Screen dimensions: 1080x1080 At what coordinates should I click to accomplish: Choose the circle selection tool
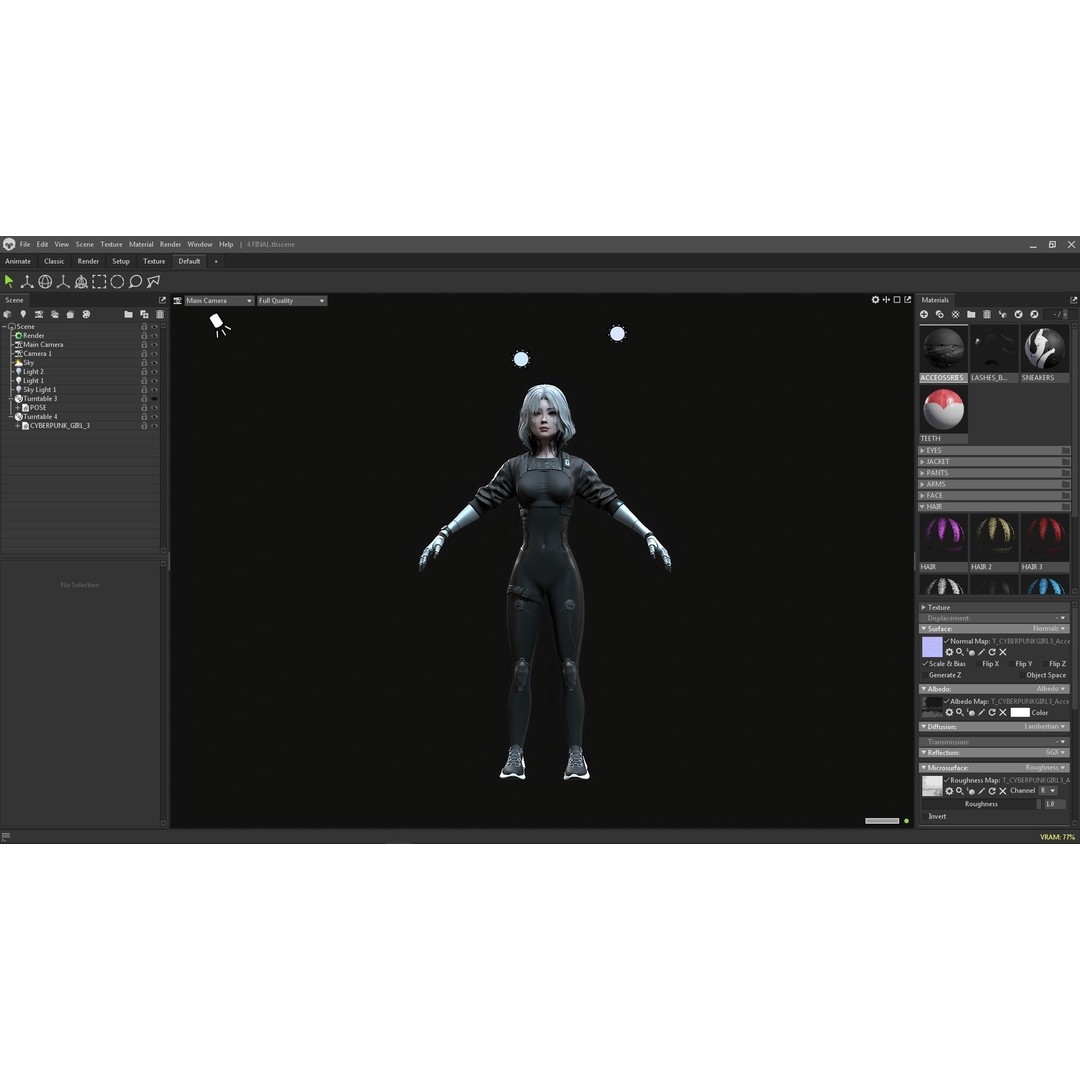117,281
